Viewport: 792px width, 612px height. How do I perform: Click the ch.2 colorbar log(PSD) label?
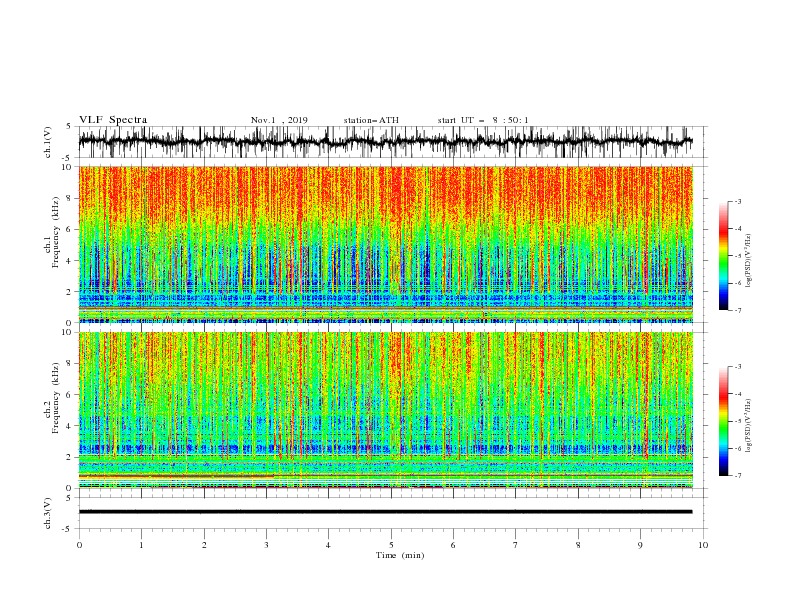pos(749,425)
